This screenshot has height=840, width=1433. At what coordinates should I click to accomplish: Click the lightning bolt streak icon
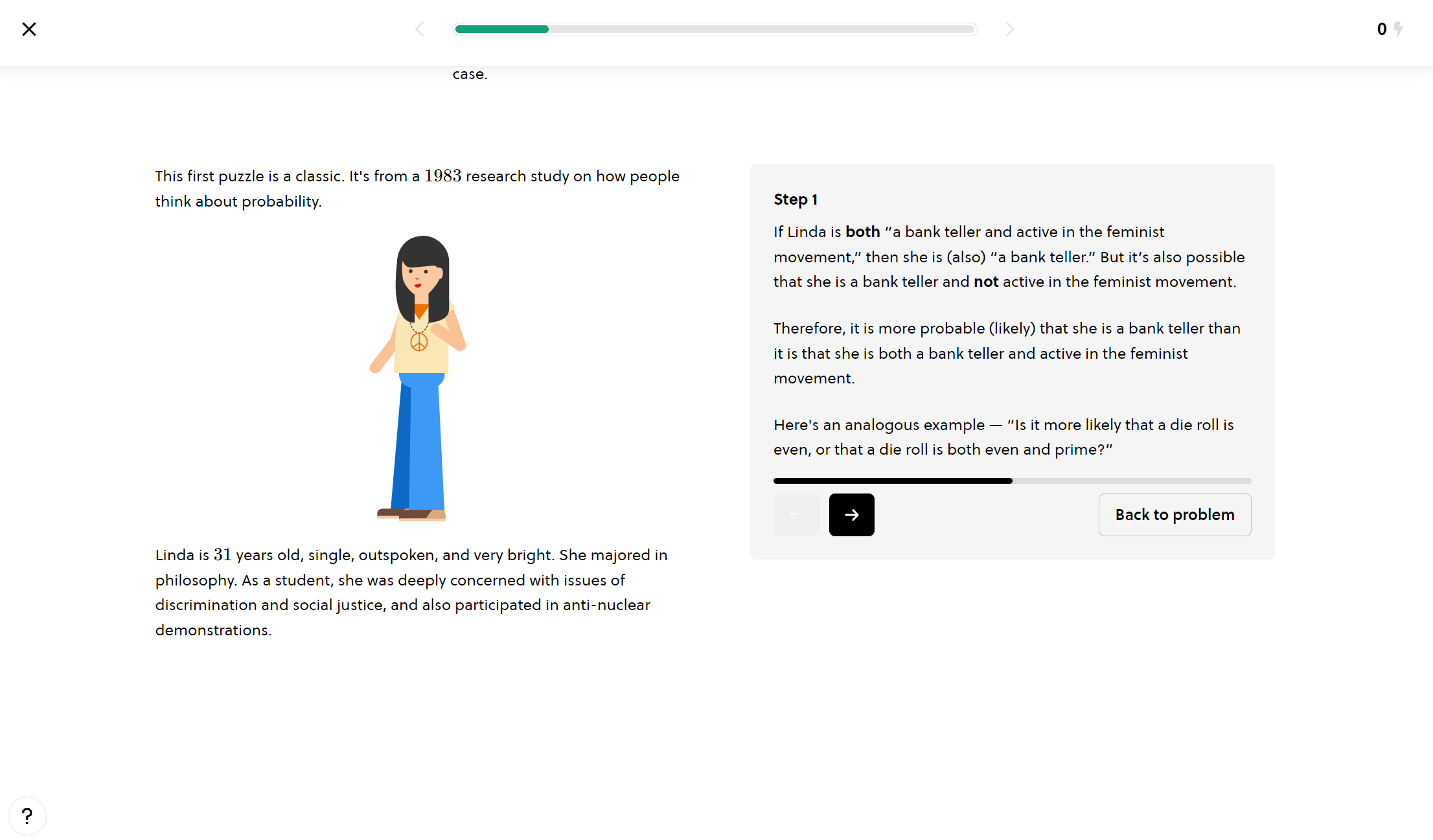tap(1399, 29)
